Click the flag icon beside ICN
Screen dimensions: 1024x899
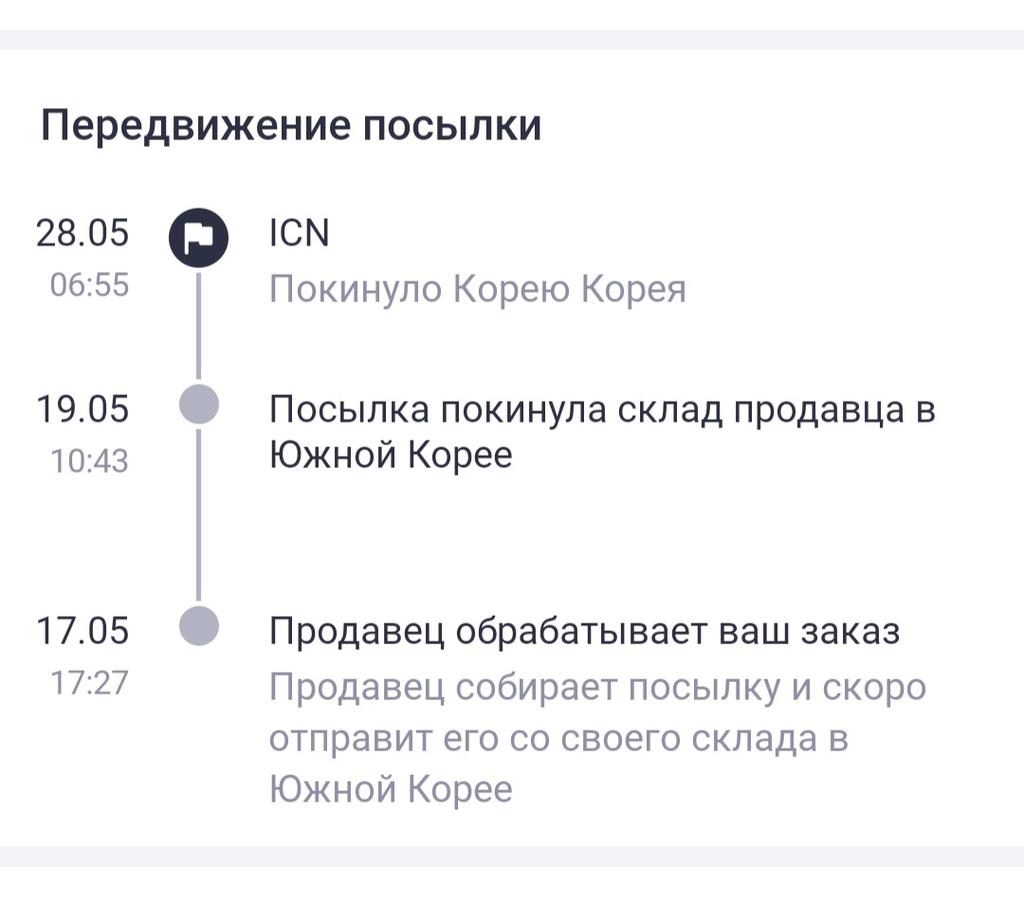pyautogui.click(x=198, y=238)
